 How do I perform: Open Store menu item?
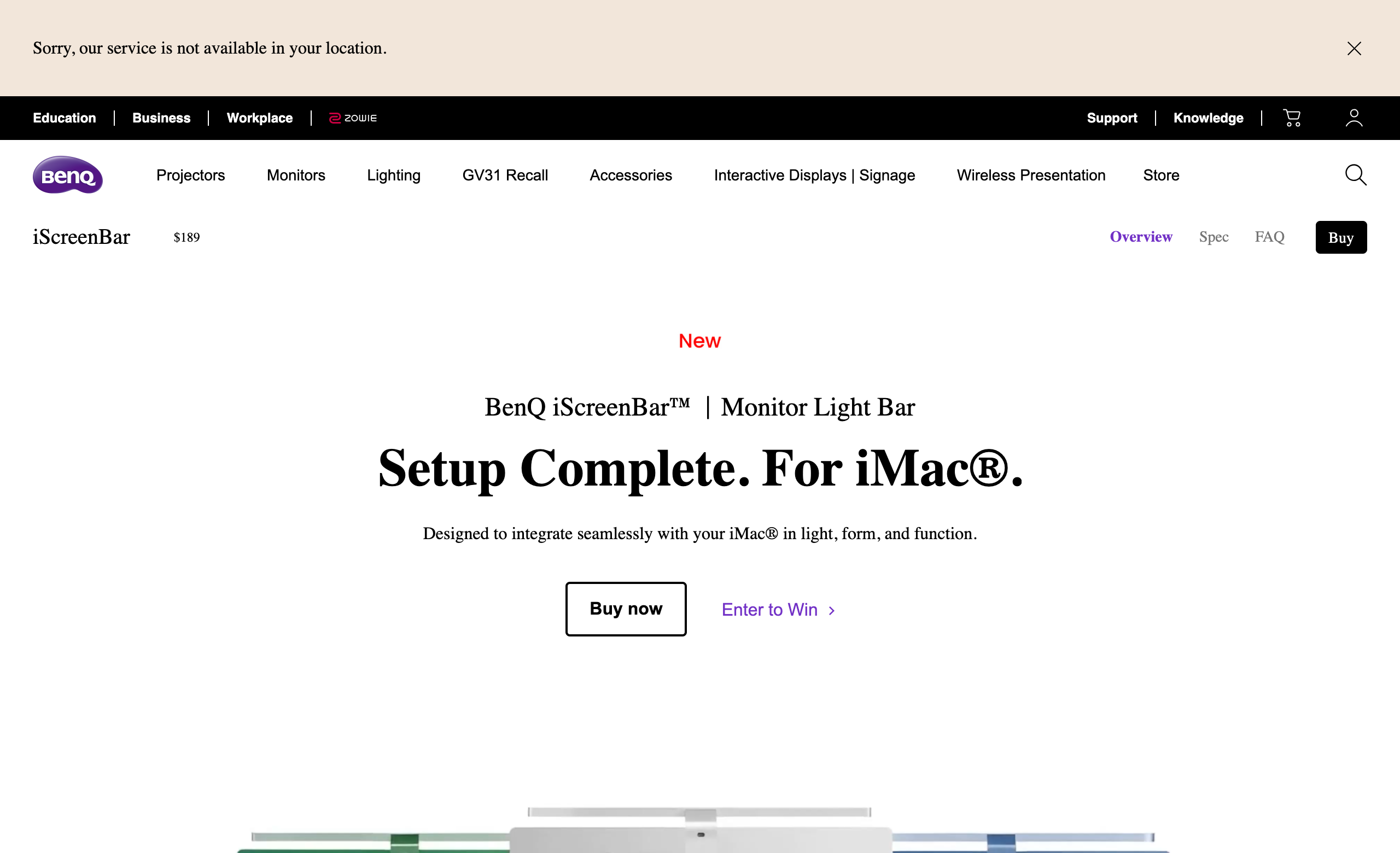[1161, 175]
